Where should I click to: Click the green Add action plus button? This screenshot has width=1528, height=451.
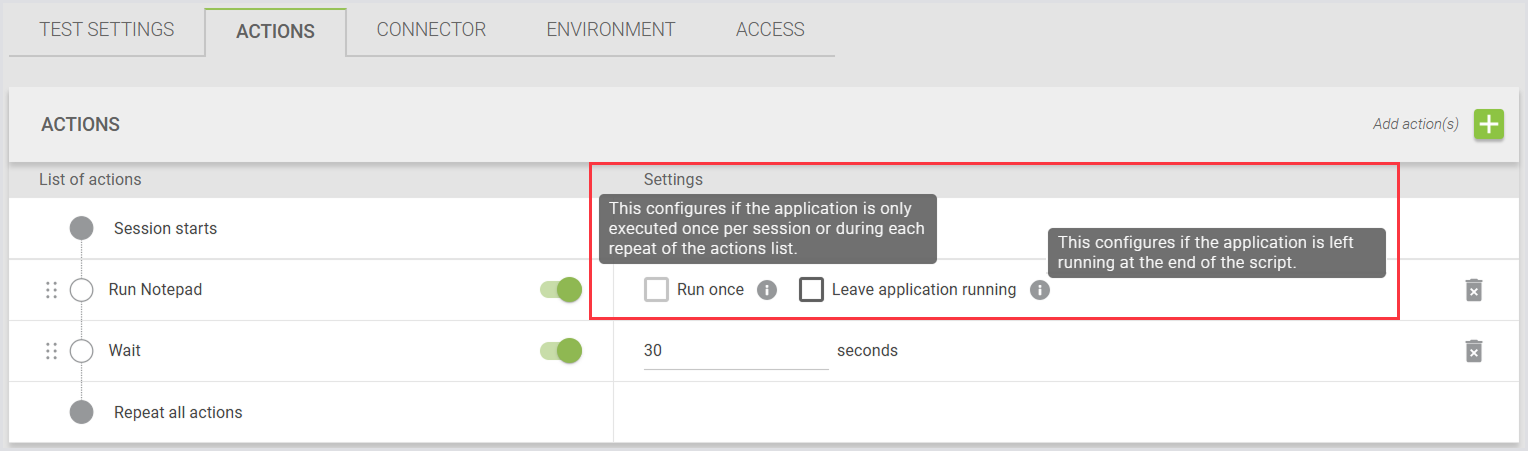point(1489,125)
